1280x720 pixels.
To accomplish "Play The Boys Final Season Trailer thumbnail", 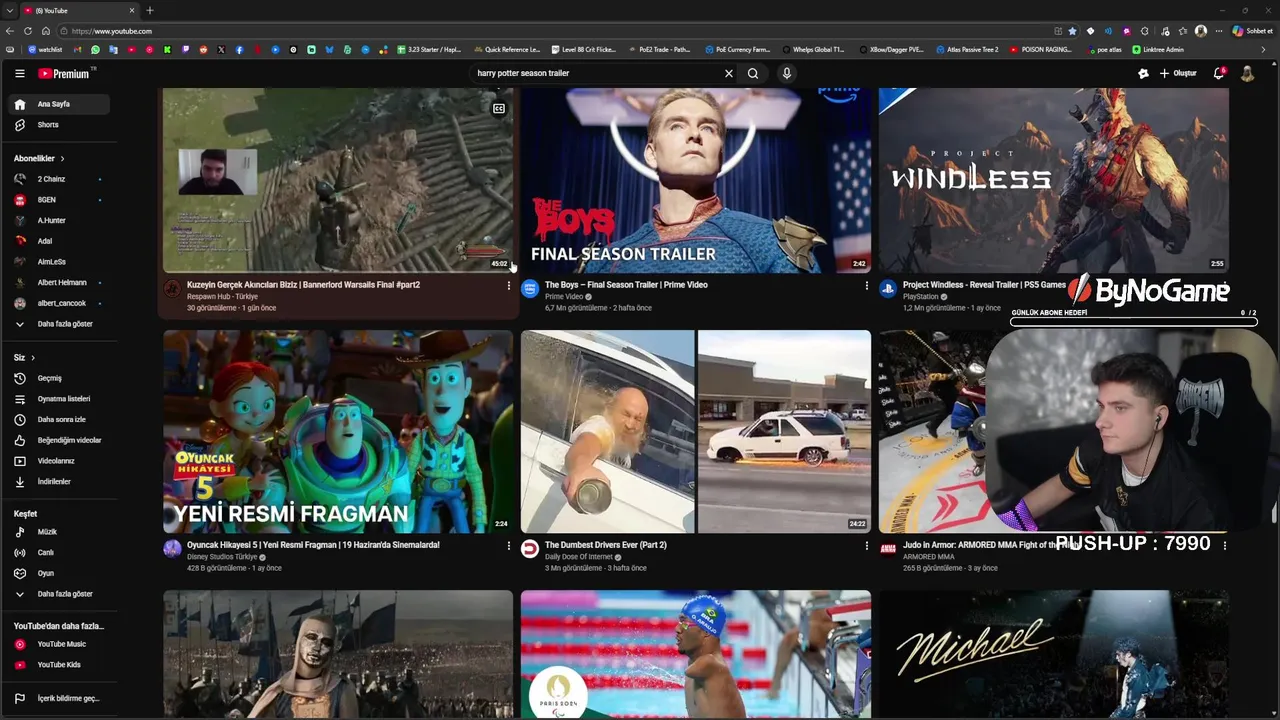I will pos(695,180).
